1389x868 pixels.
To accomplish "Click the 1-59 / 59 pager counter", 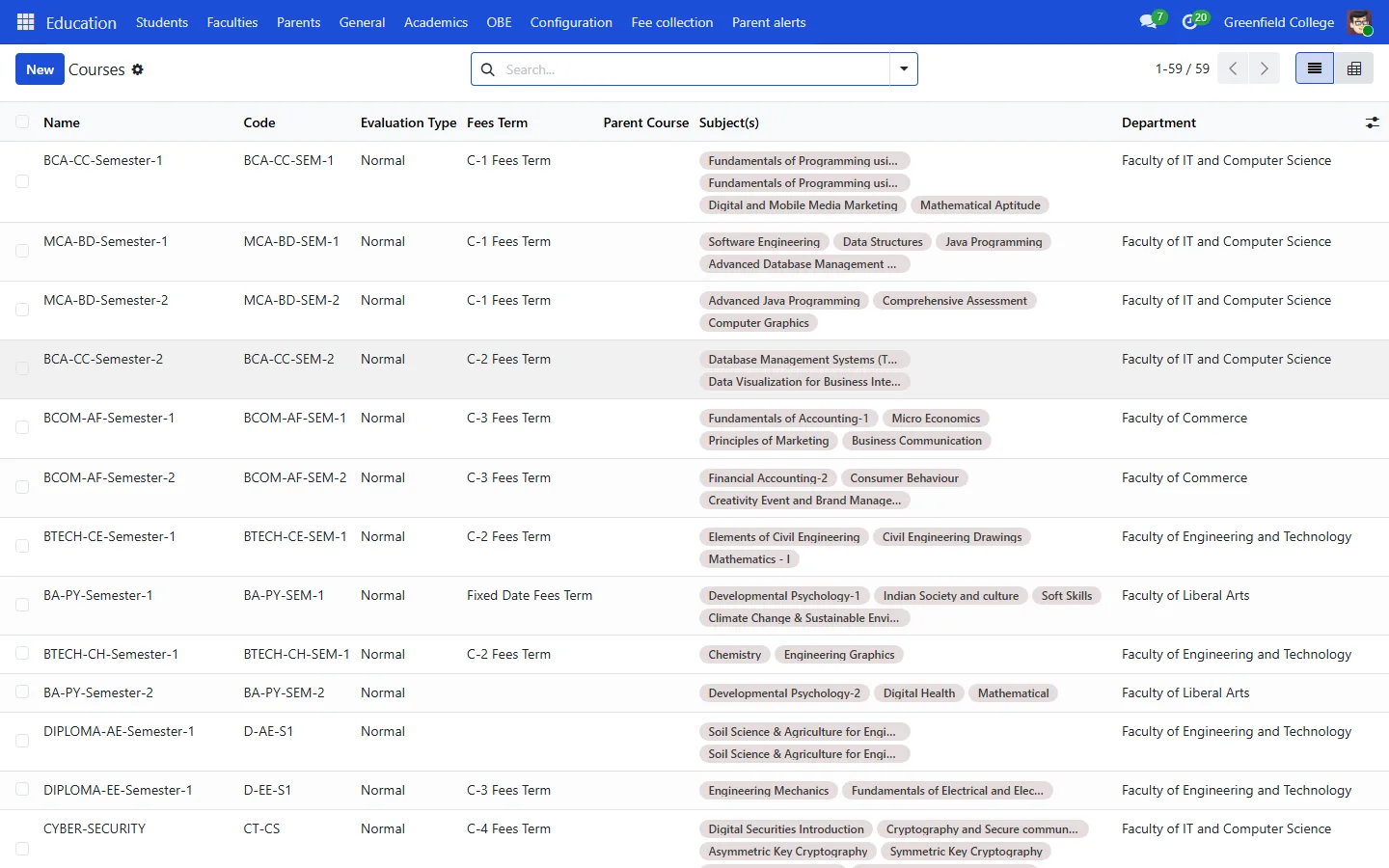I will point(1183,68).
